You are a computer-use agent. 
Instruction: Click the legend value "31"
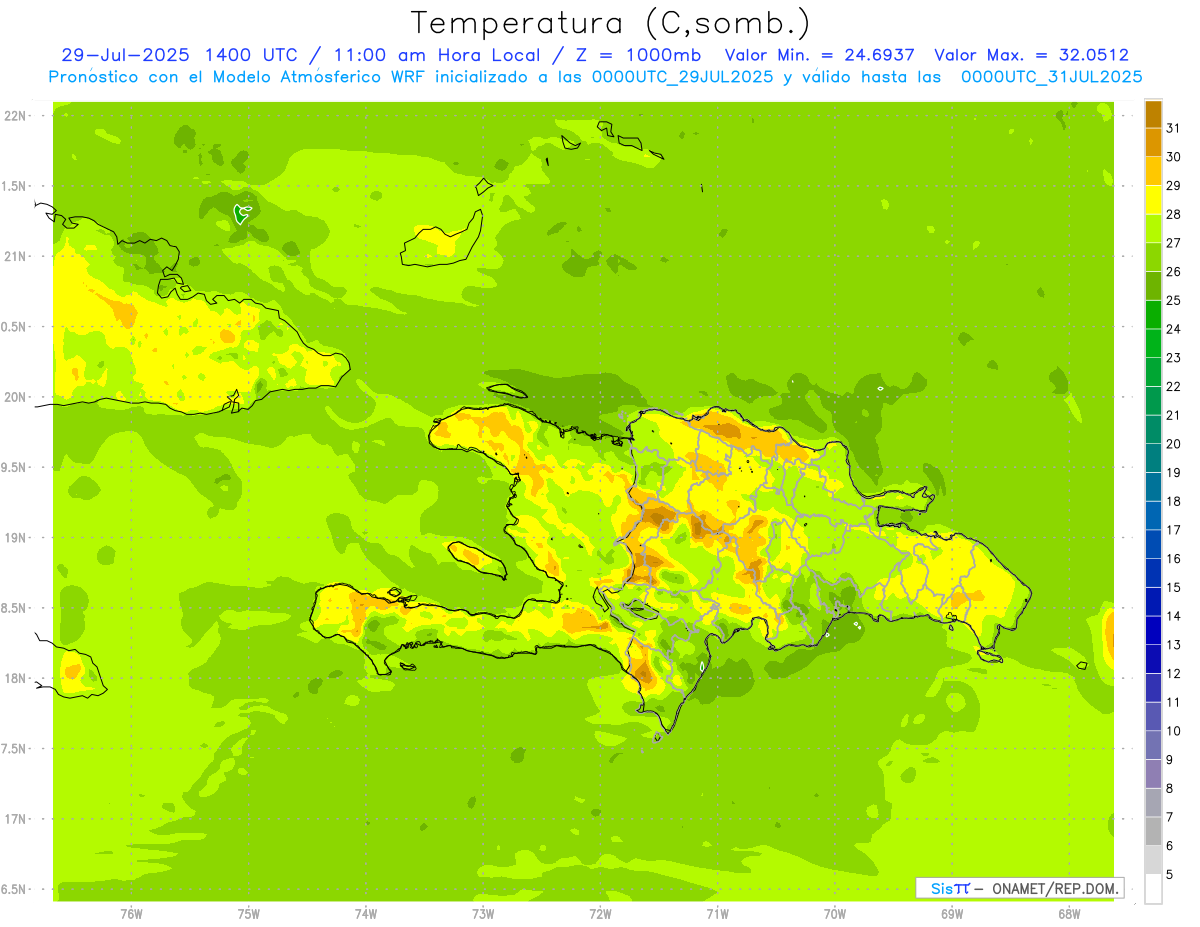click(1173, 128)
